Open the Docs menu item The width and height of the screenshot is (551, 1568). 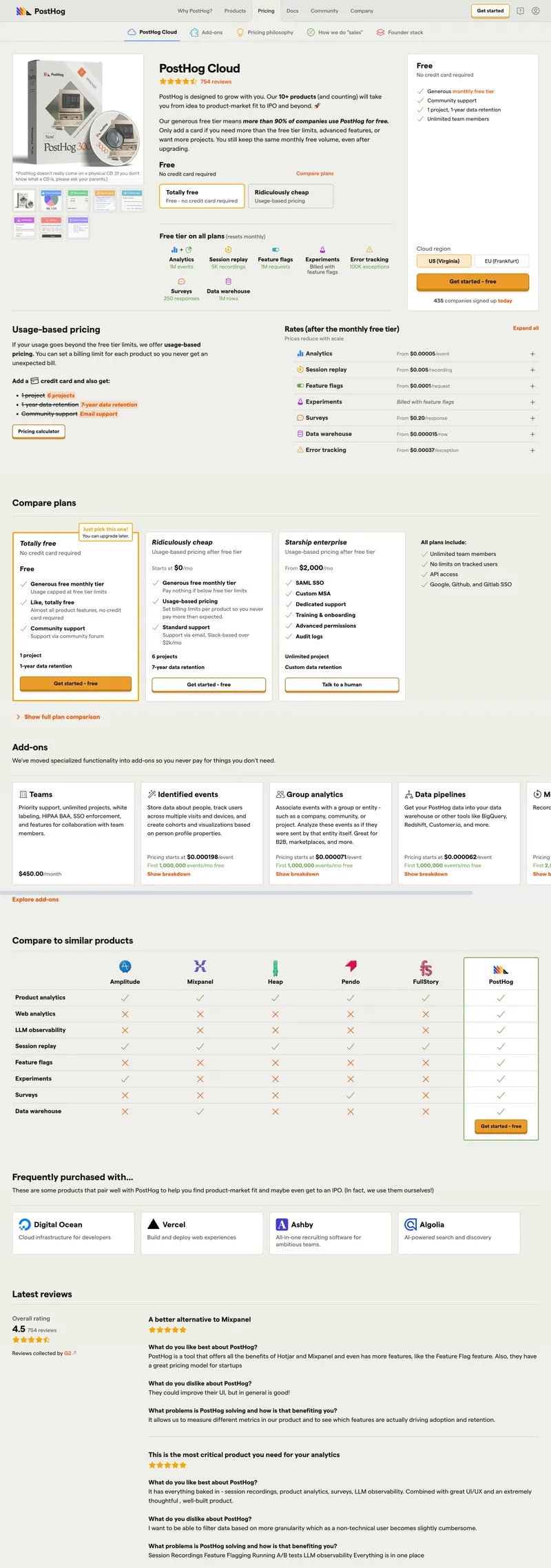(292, 11)
